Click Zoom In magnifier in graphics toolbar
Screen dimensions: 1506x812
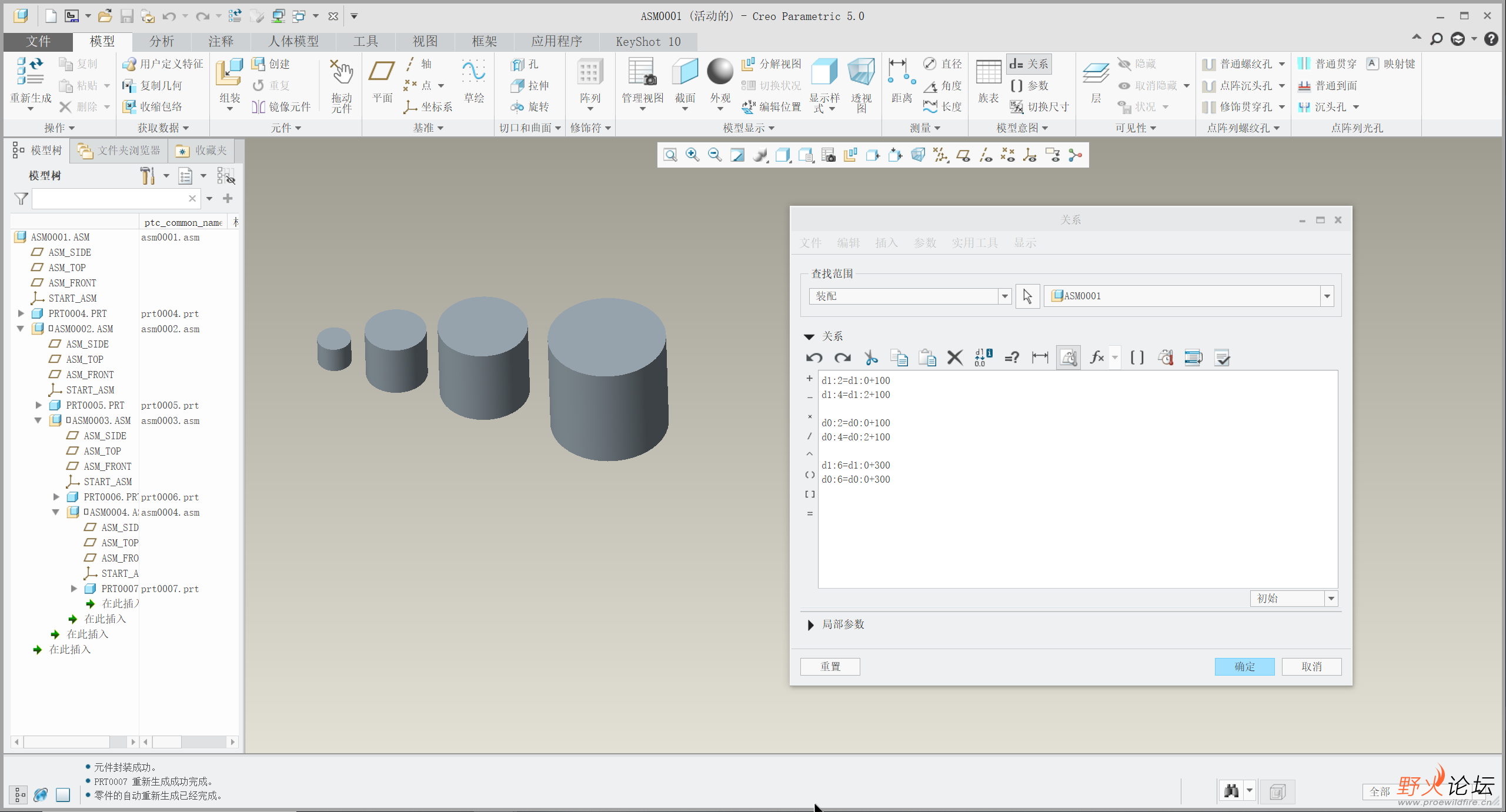pyautogui.click(x=692, y=155)
